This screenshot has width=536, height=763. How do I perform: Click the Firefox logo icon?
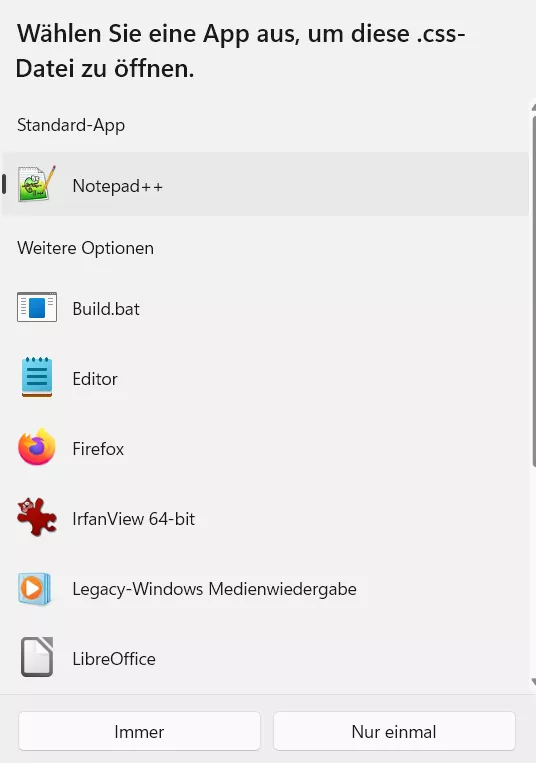point(37,447)
